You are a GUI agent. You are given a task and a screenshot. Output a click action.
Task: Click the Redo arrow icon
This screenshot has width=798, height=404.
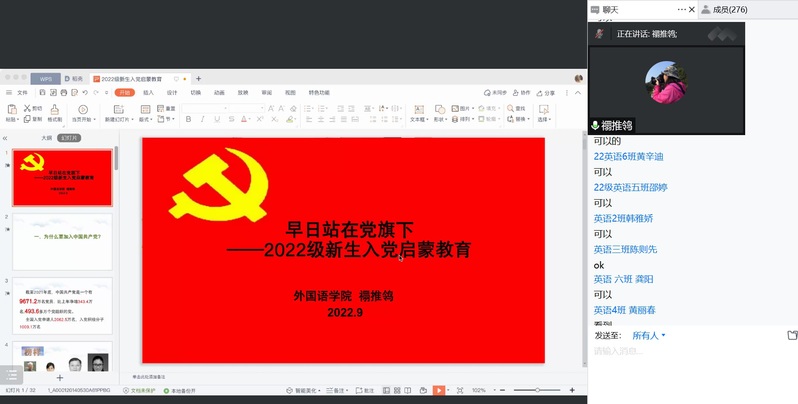pos(96,93)
